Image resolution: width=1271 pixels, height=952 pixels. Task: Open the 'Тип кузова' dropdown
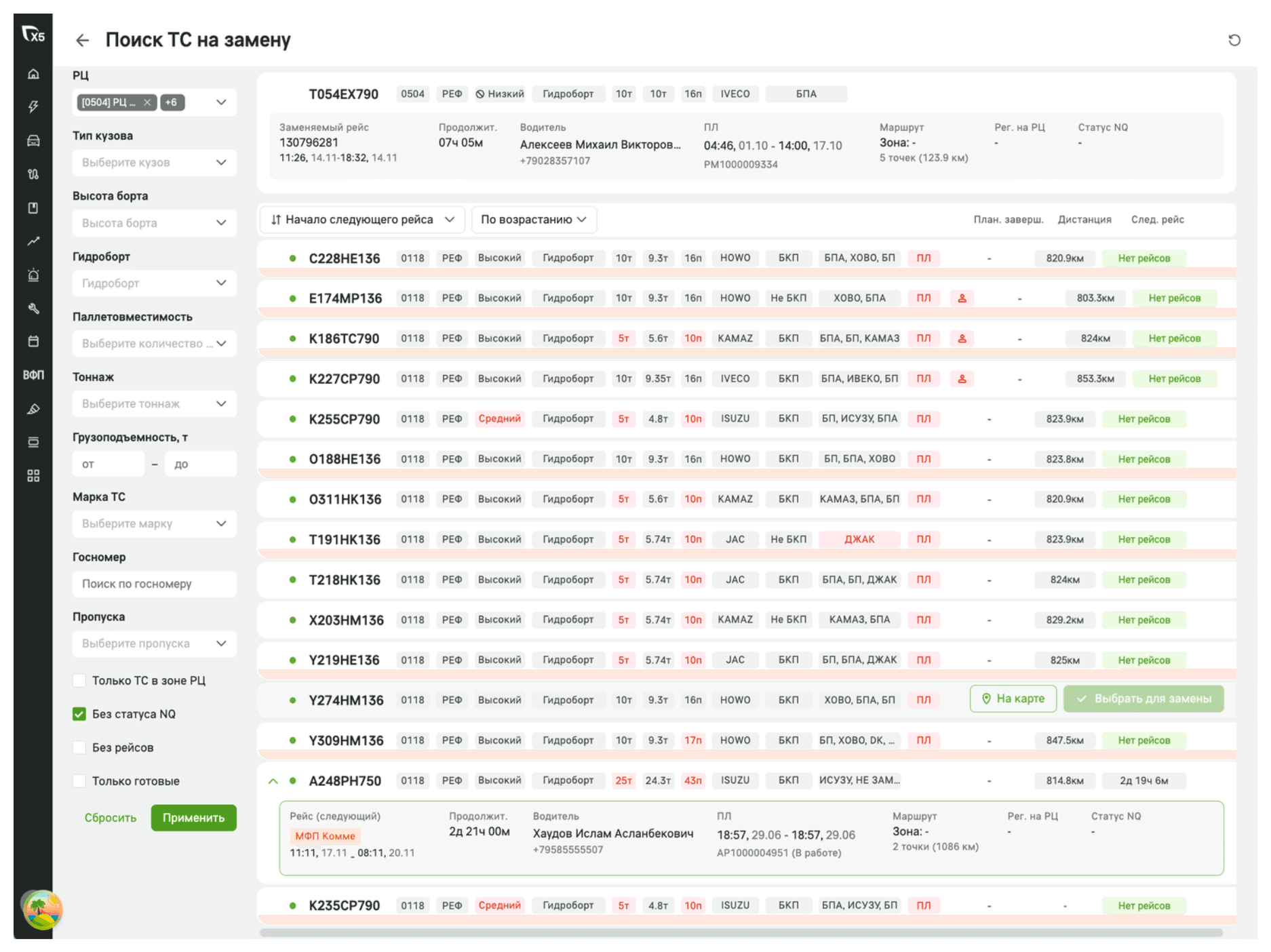point(154,163)
